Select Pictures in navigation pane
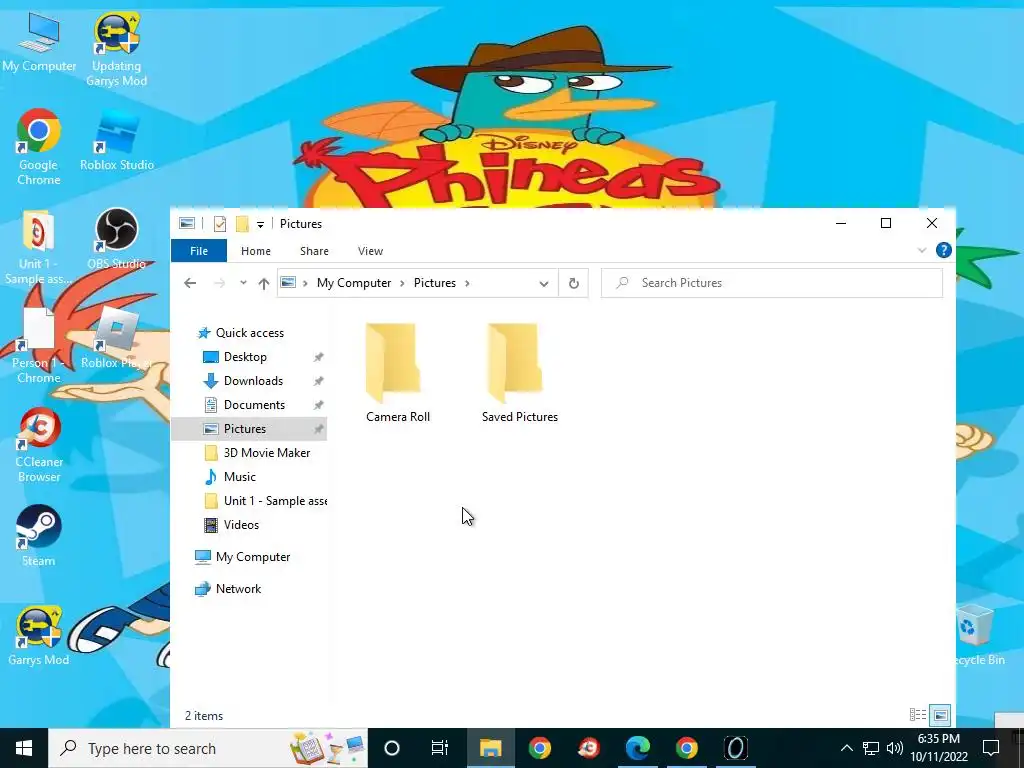The height and width of the screenshot is (768, 1024). point(244,429)
